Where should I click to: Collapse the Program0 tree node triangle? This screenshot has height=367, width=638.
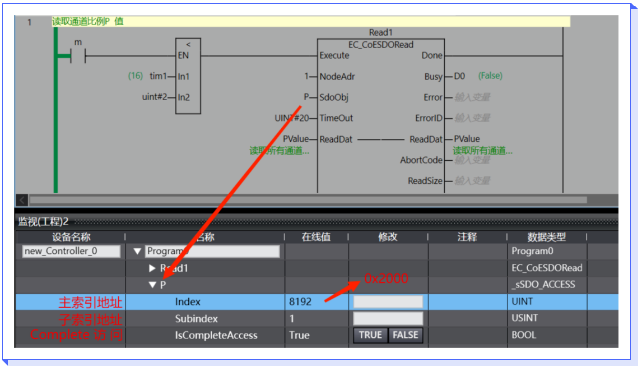[137, 251]
